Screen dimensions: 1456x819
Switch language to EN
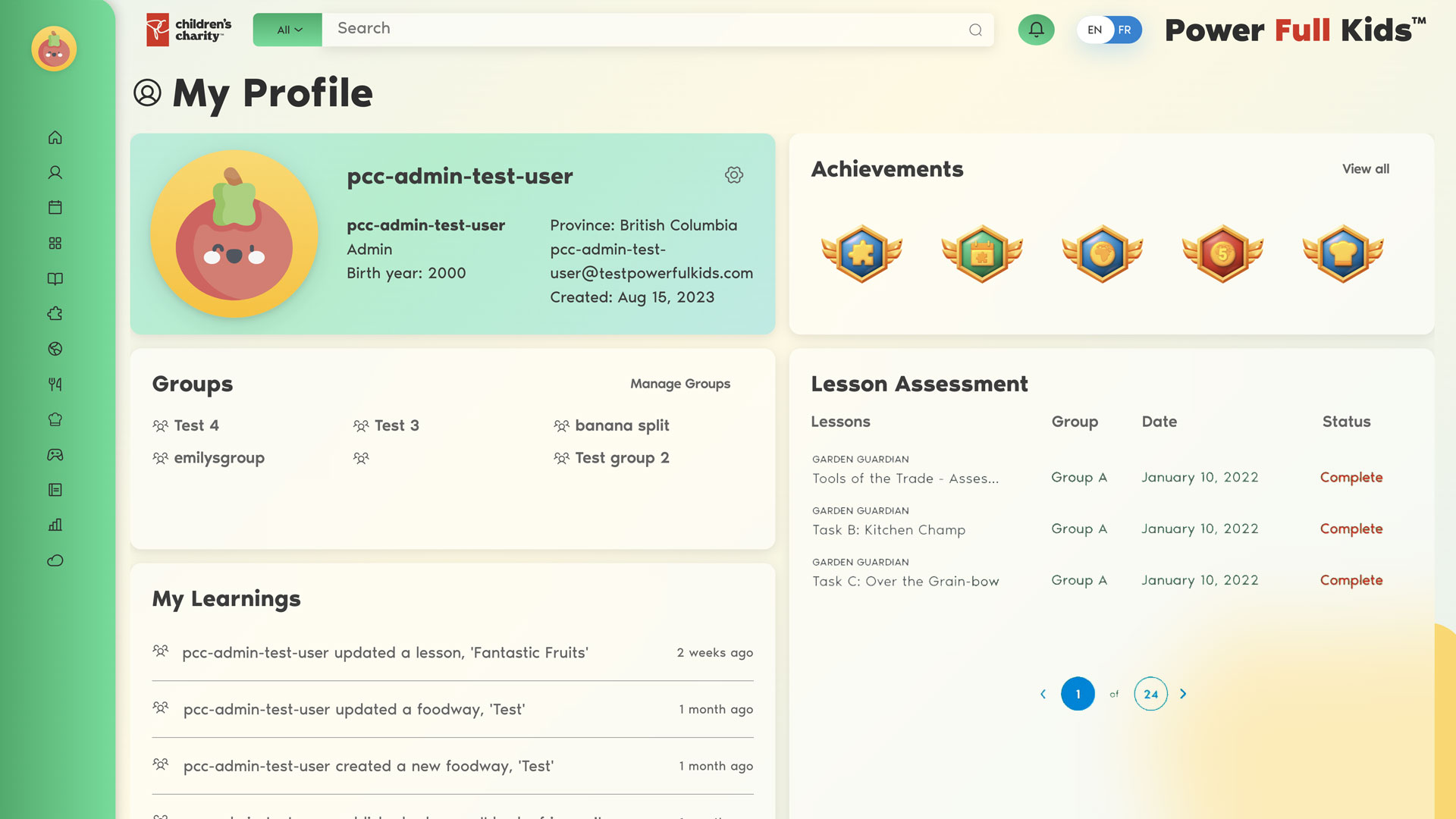[x=1094, y=30]
